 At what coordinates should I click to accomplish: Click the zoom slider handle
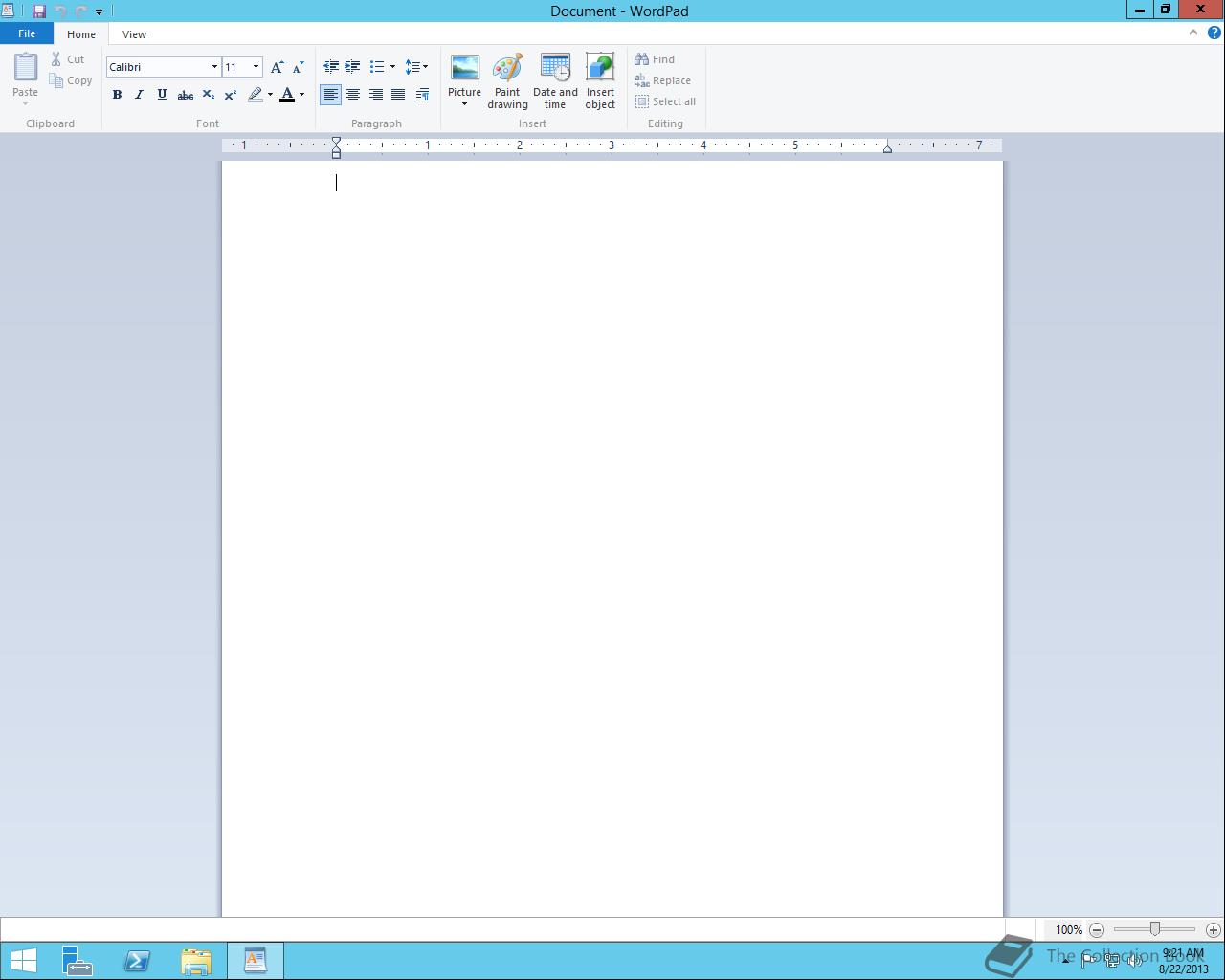(x=1155, y=929)
